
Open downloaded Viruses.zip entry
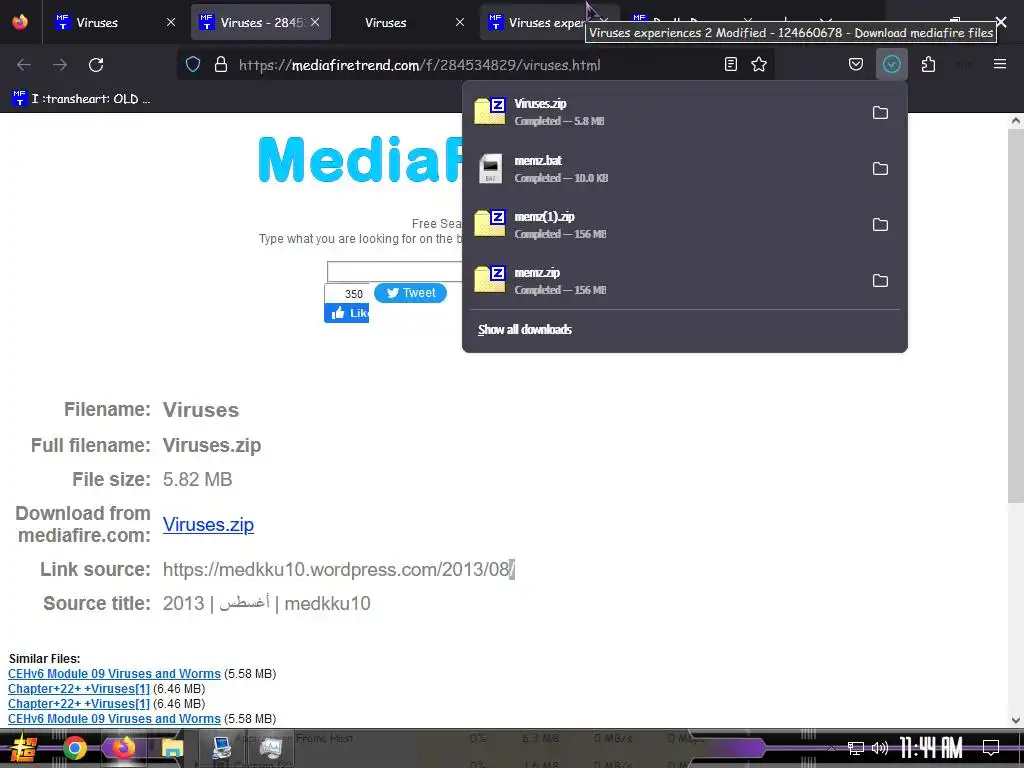click(663, 112)
